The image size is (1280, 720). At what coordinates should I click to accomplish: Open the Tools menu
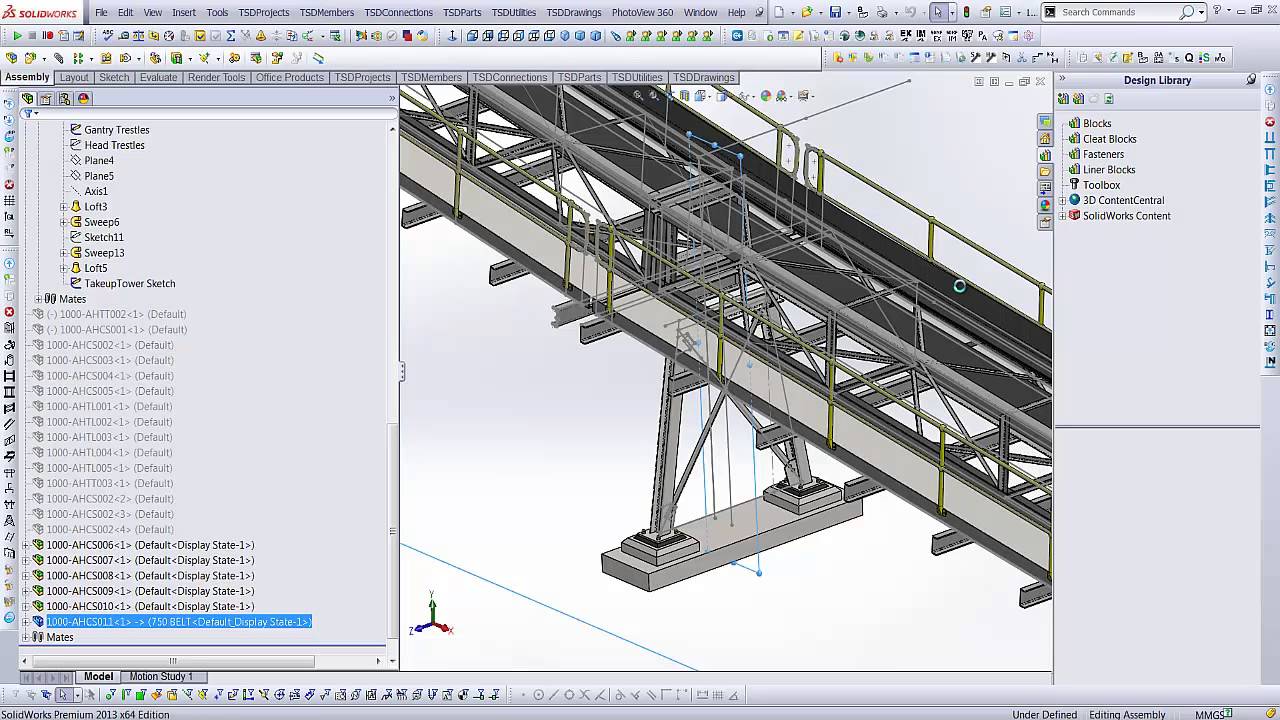click(217, 12)
